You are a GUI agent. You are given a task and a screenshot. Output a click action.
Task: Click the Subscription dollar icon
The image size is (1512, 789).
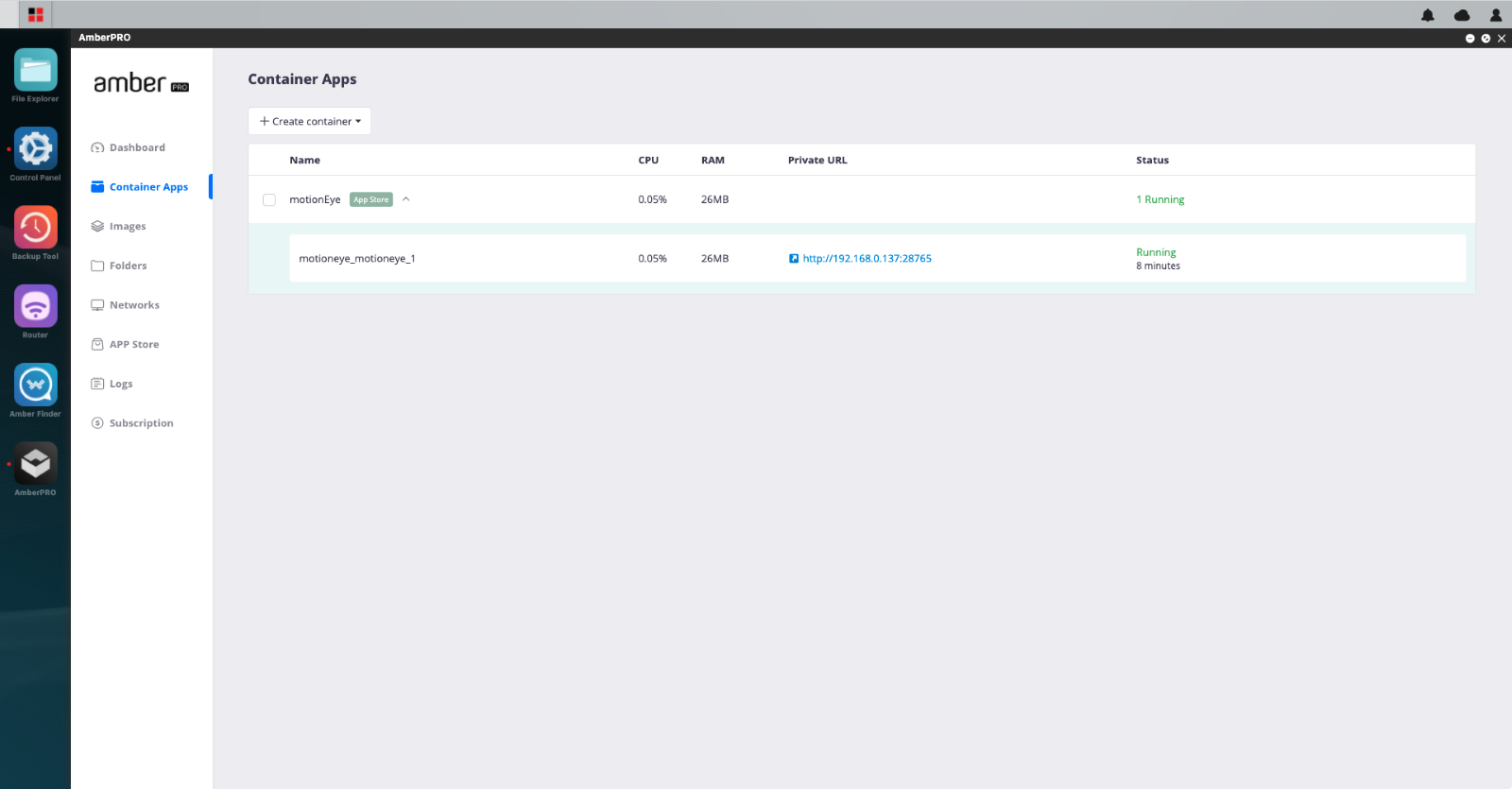[x=97, y=423]
